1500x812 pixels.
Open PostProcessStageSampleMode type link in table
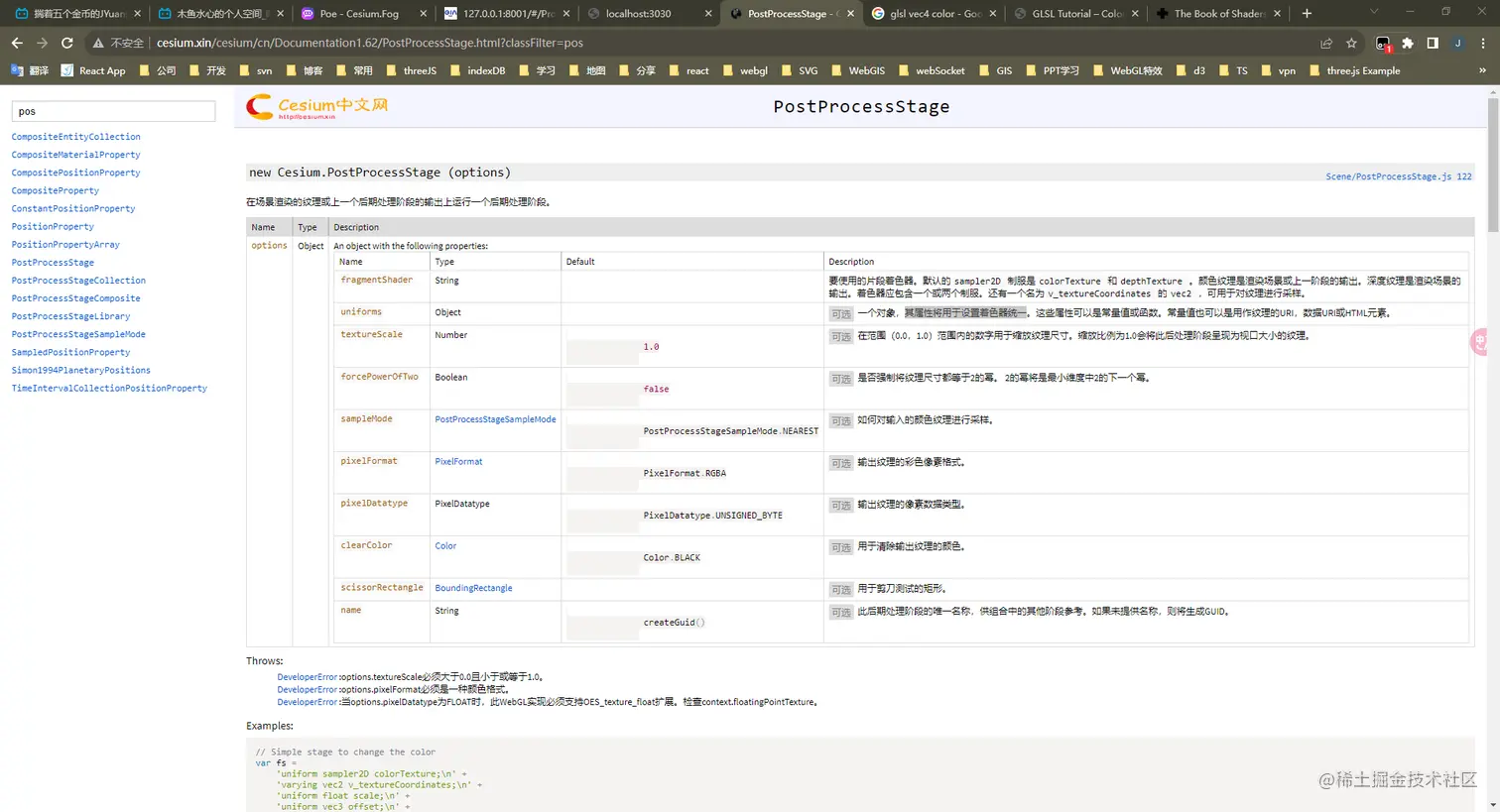[495, 419]
